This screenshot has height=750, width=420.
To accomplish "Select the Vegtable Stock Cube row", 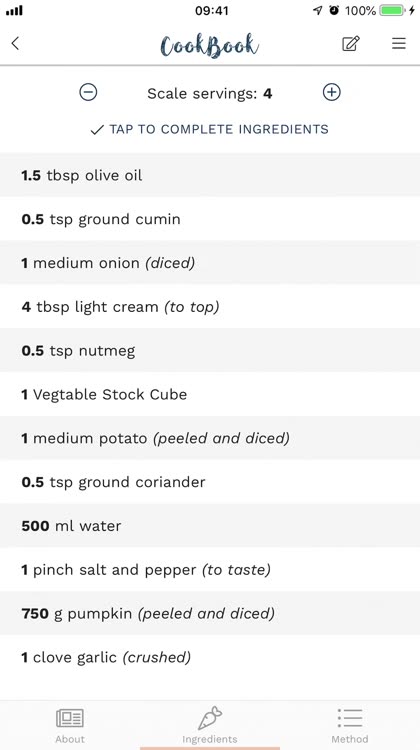I will click(x=210, y=394).
